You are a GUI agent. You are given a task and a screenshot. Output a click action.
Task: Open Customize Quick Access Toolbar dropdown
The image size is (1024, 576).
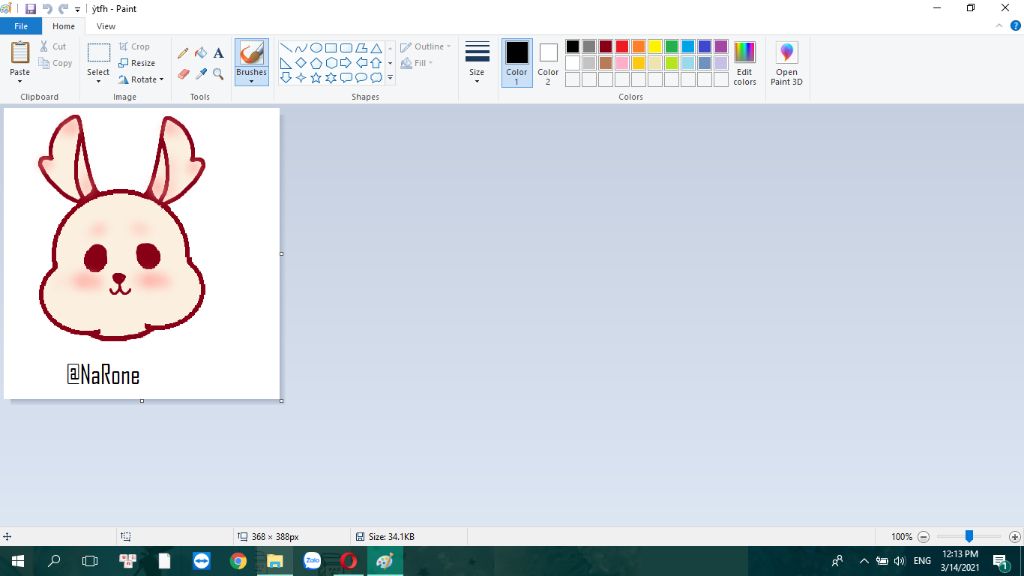[x=78, y=9]
